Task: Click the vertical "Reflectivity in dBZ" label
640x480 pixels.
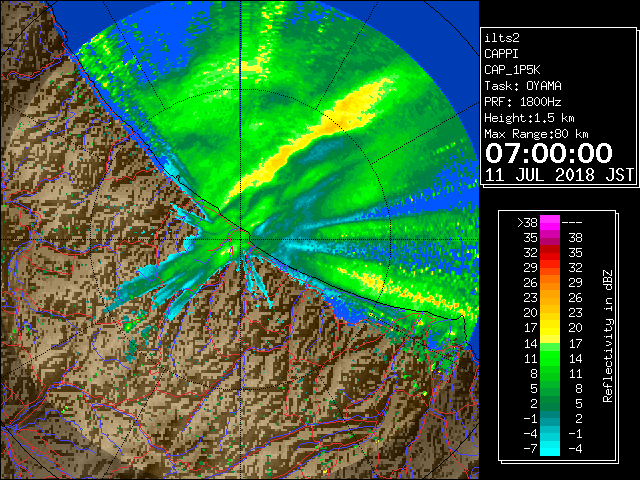Action: tap(608, 336)
